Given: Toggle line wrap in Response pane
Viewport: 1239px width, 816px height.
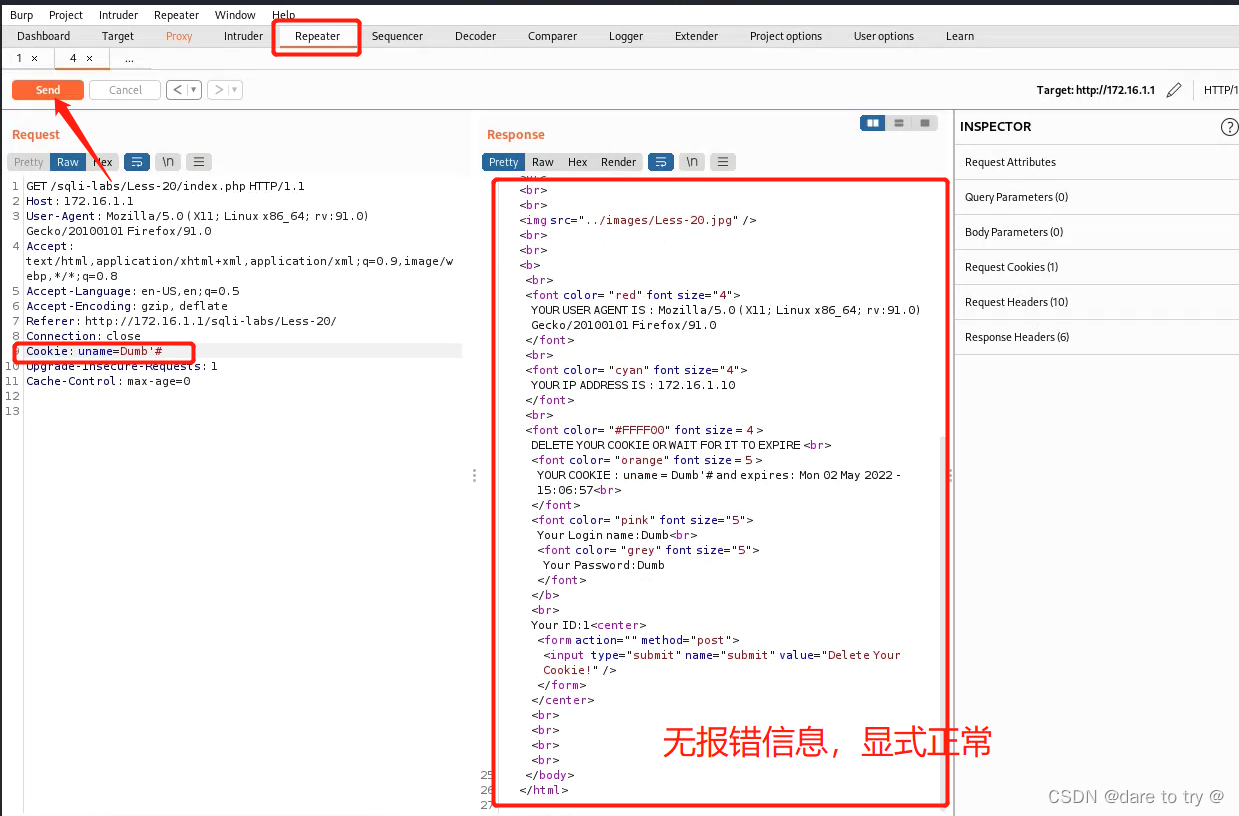Looking at the screenshot, I should [661, 162].
